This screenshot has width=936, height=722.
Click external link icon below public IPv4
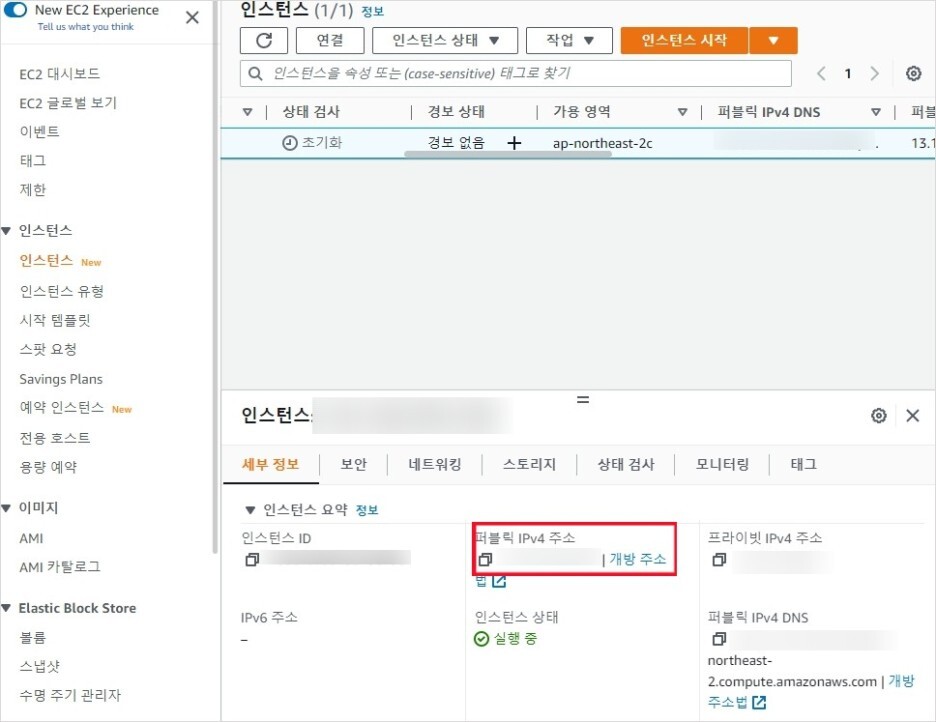point(499,581)
